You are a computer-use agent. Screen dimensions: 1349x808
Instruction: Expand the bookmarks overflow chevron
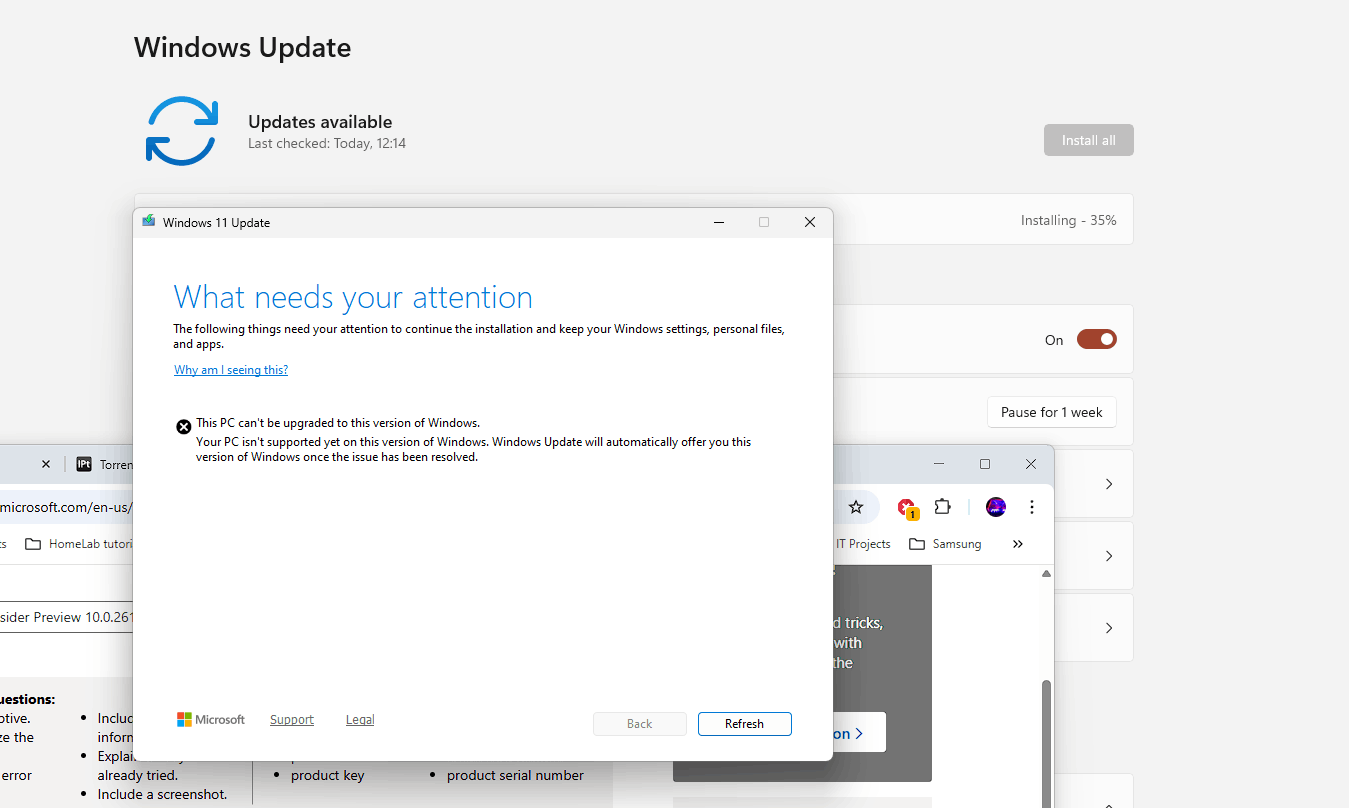click(1017, 543)
